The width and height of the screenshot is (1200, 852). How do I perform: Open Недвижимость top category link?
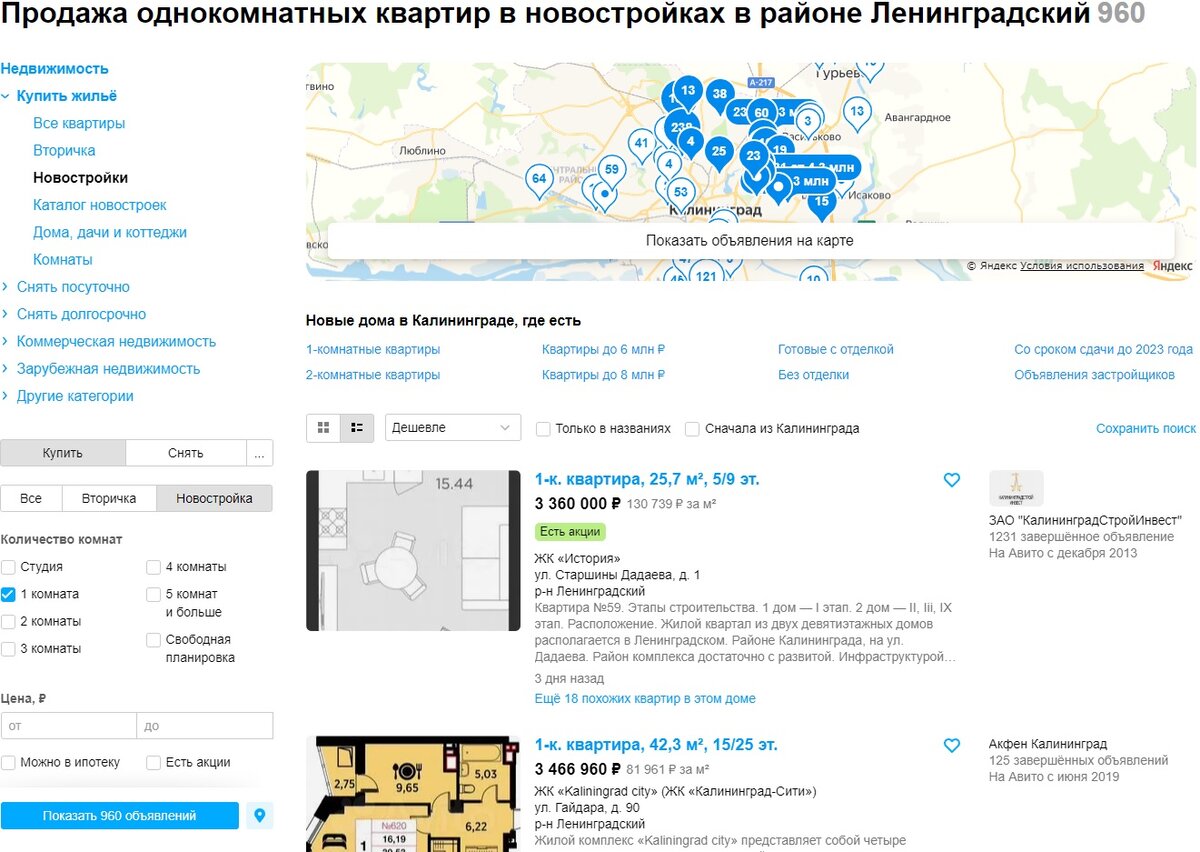click(x=54, y=69)
